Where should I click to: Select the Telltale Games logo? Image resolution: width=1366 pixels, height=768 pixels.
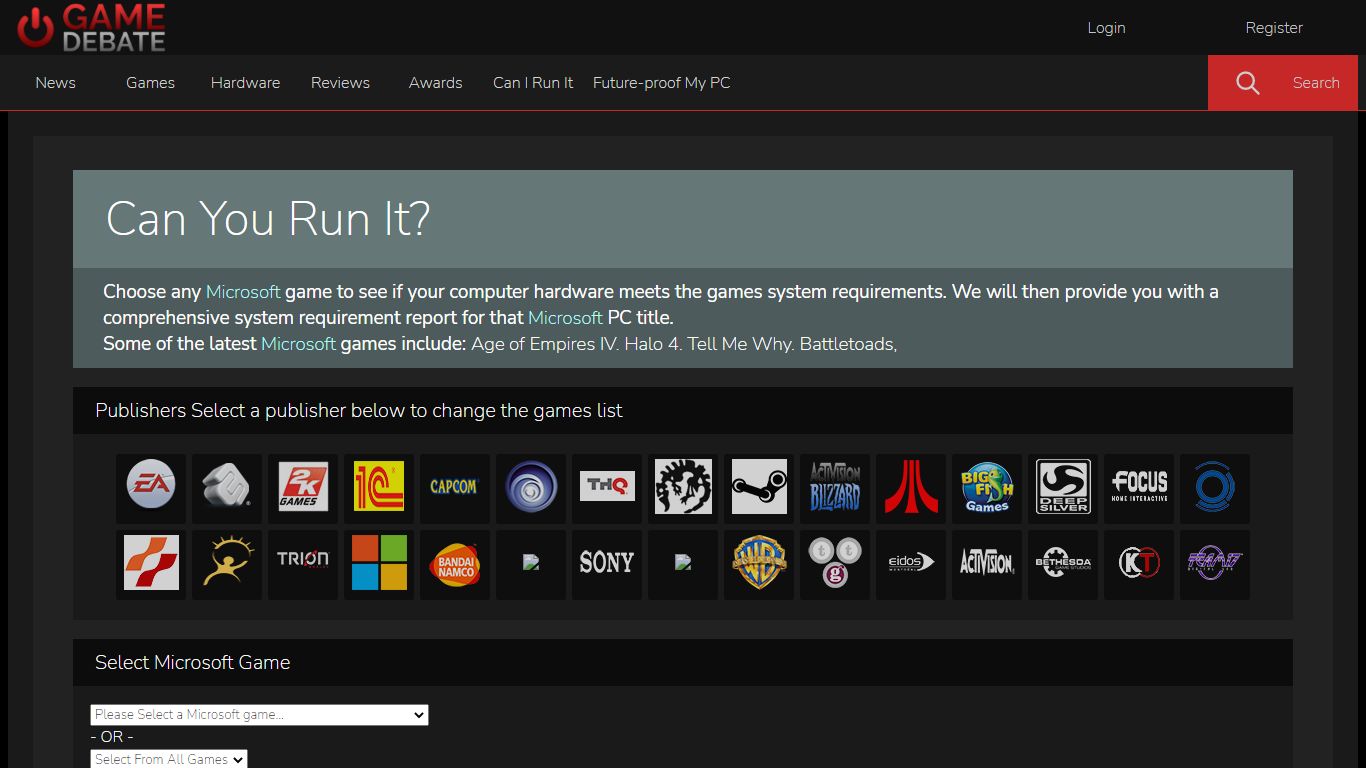click(835, 563)
